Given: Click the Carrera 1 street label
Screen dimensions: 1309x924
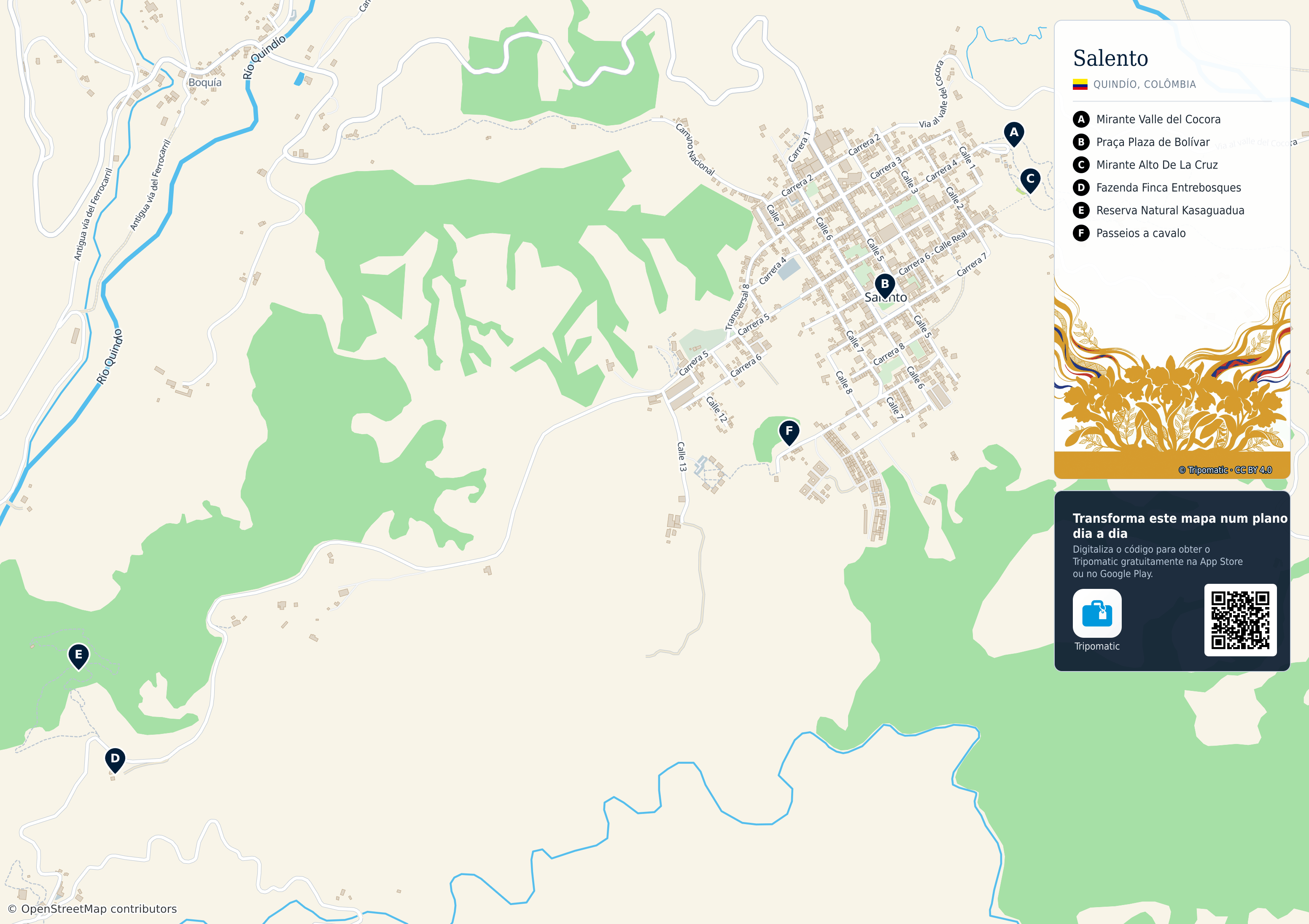Looking at the screenshot, I should coord(799,147).
